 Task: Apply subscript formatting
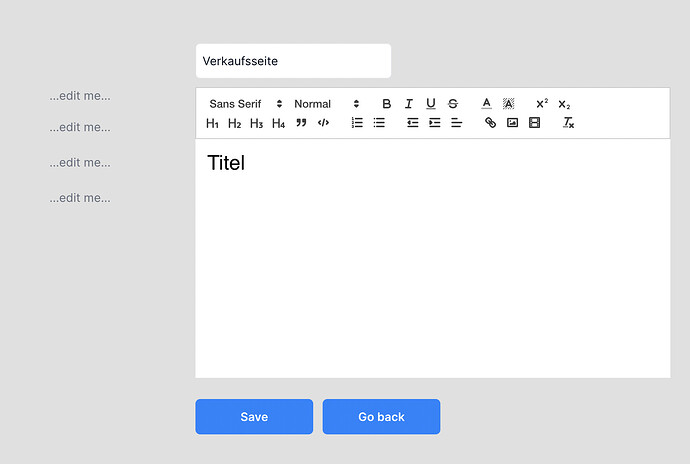pyautogui.click(x=564, y=104)
